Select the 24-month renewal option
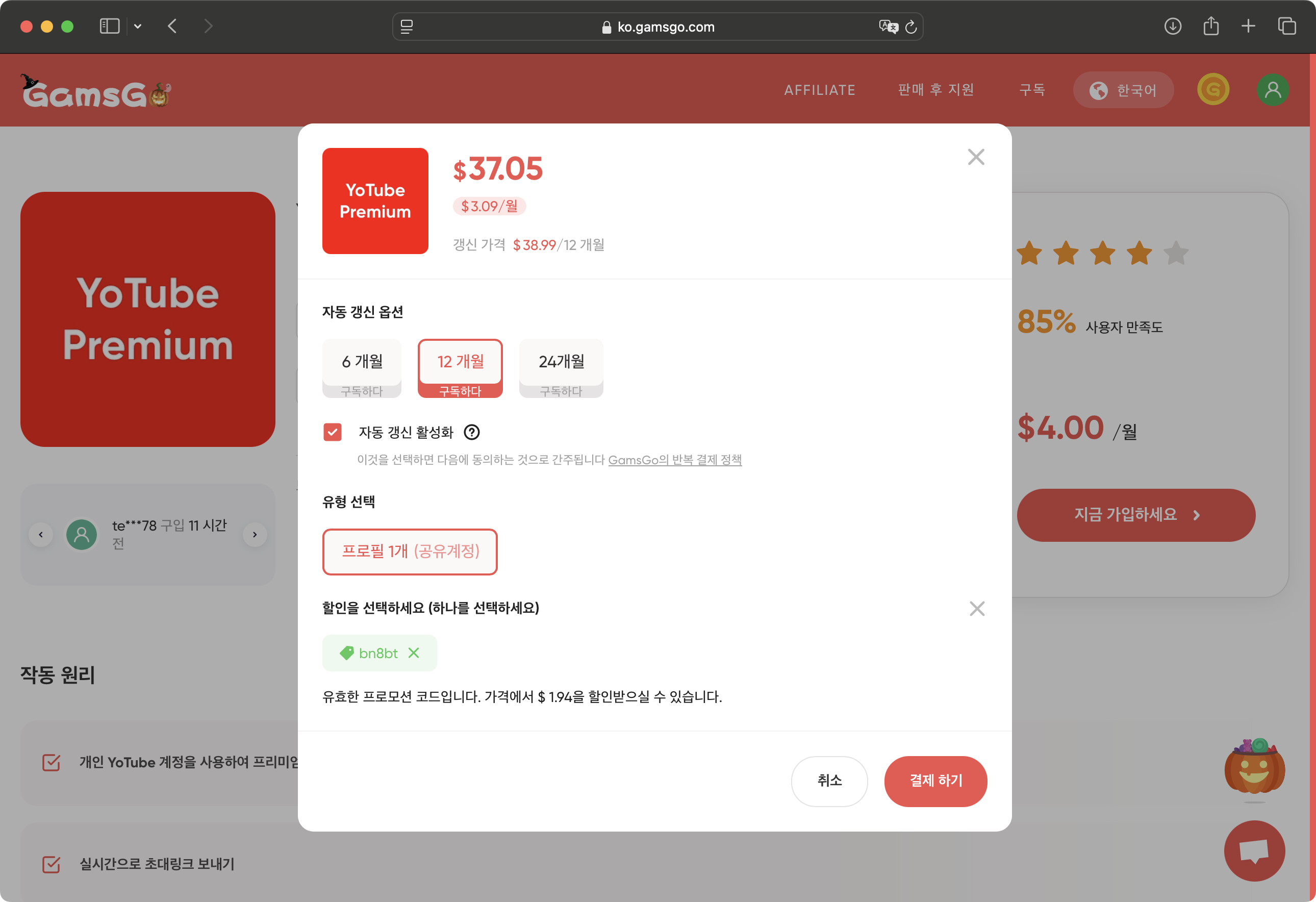This screenshot has height=902, width=1316. pyautogui.click(x=561, y=369)
